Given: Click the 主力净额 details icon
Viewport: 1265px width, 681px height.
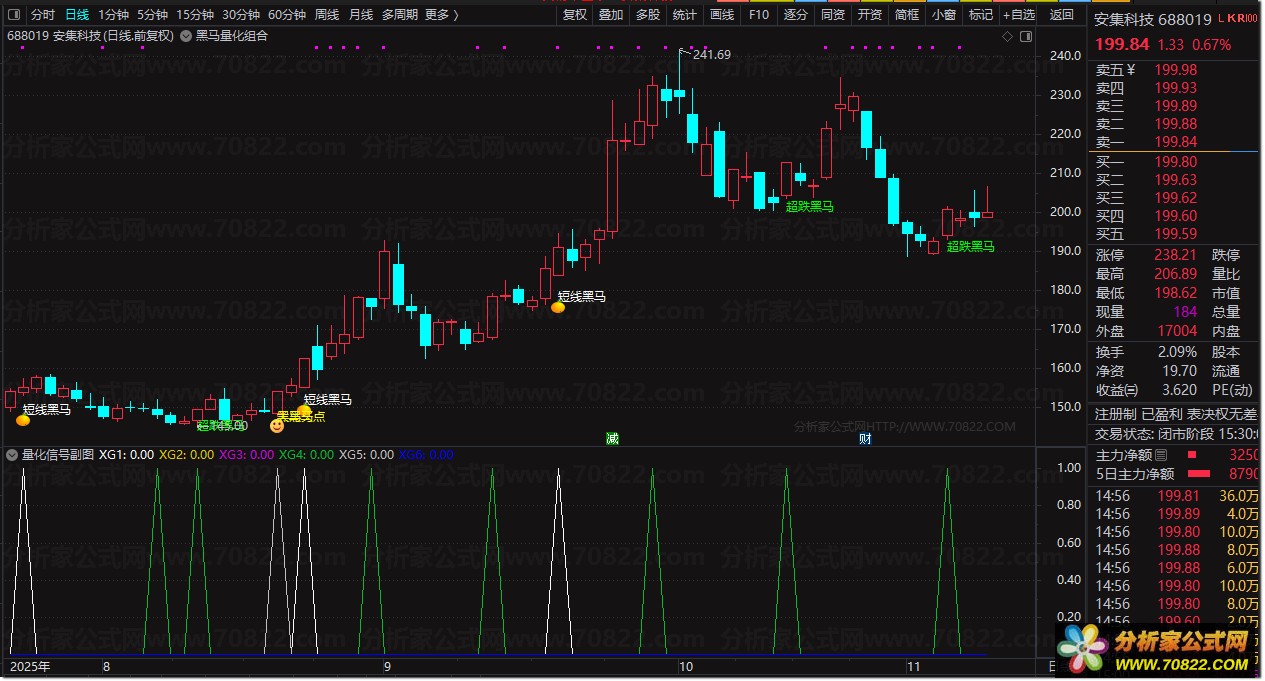Looking at the screenshot, I should (1161, 454).
